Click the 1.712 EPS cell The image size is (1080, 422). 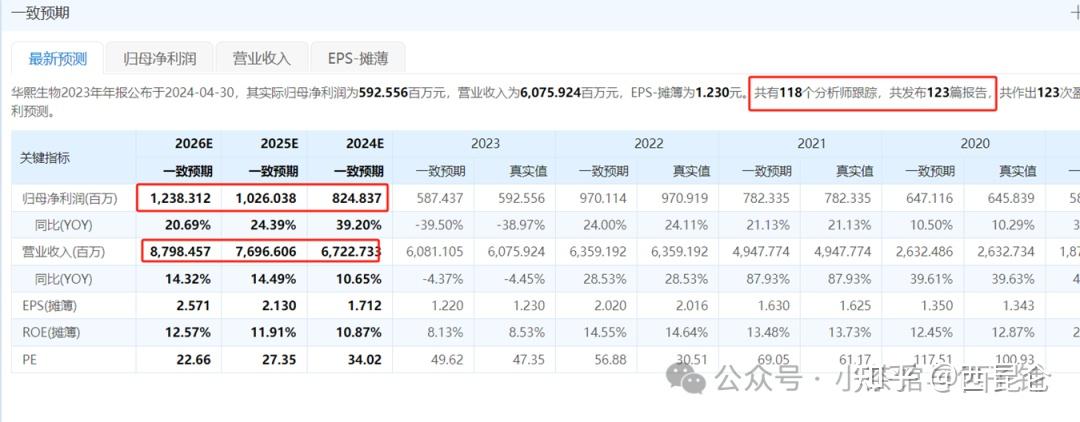pyautogui.click(x=366, y=306)
